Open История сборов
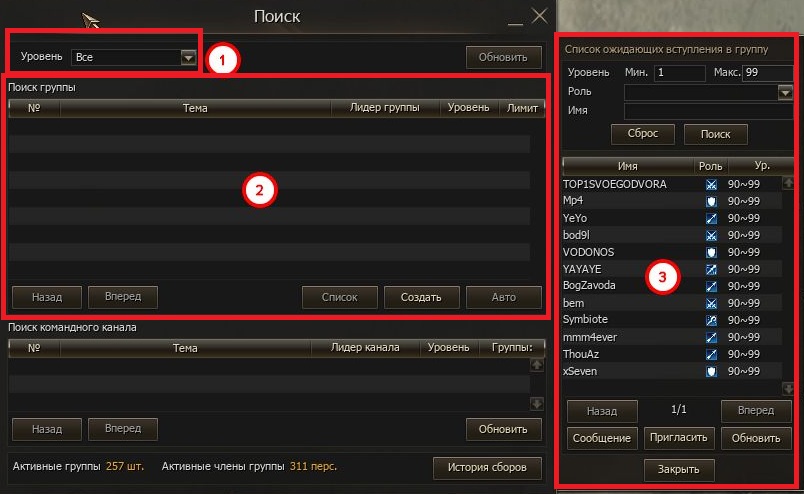 point(487,467)
